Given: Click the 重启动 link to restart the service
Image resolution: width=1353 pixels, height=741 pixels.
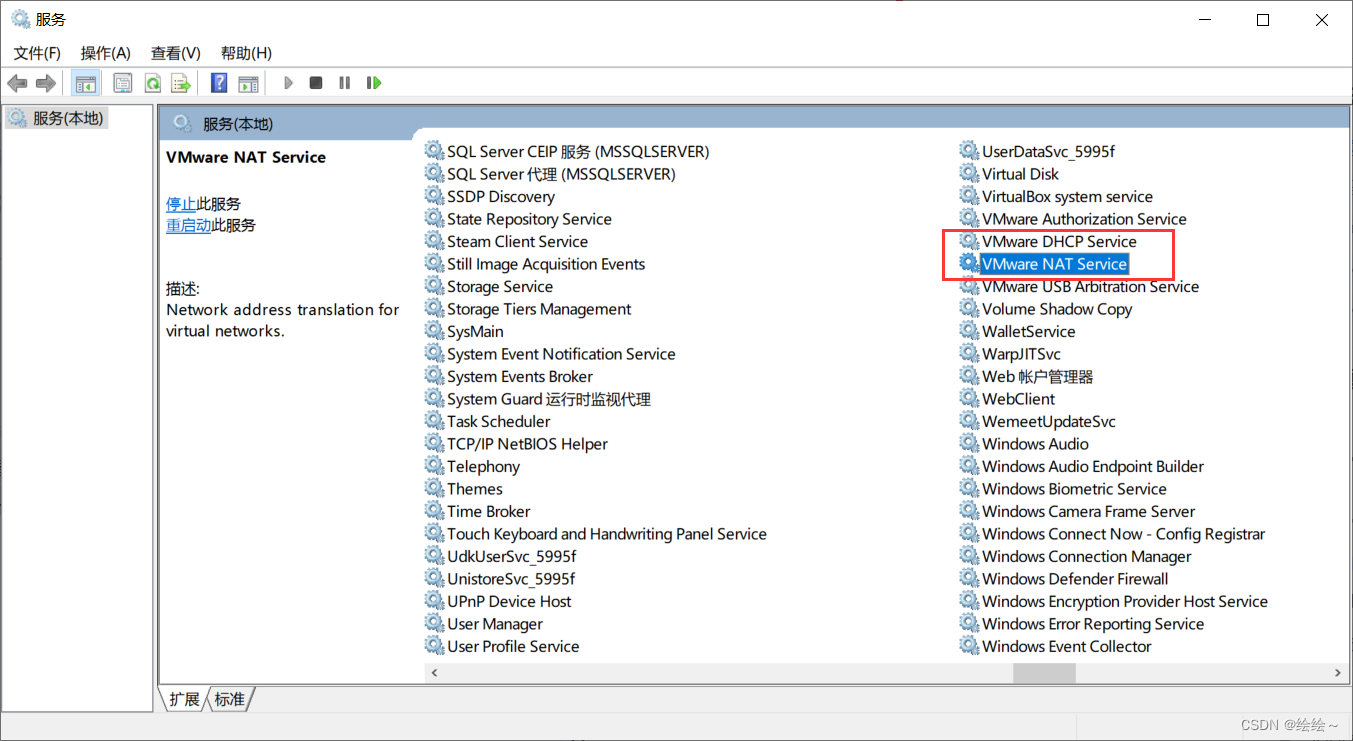Looking at the screenshot, I should (189, 225).
